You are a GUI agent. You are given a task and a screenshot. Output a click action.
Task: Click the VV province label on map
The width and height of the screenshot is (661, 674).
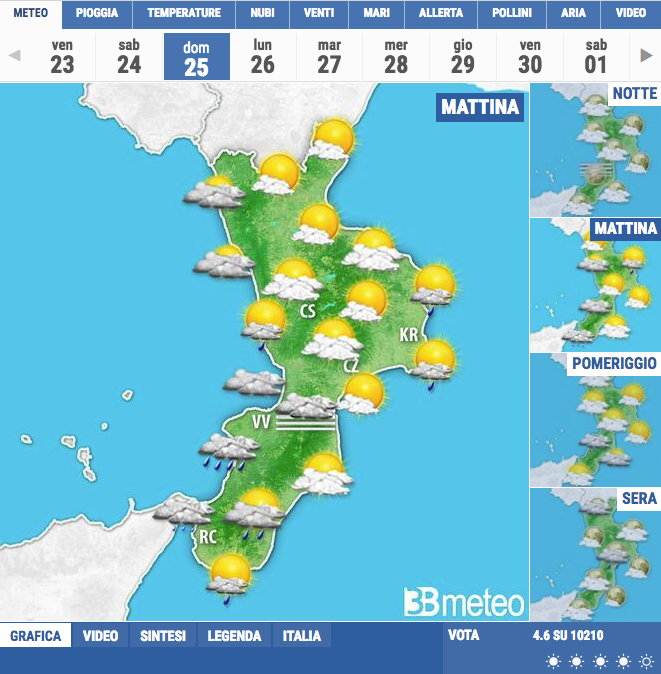click(x=261, y=422)
